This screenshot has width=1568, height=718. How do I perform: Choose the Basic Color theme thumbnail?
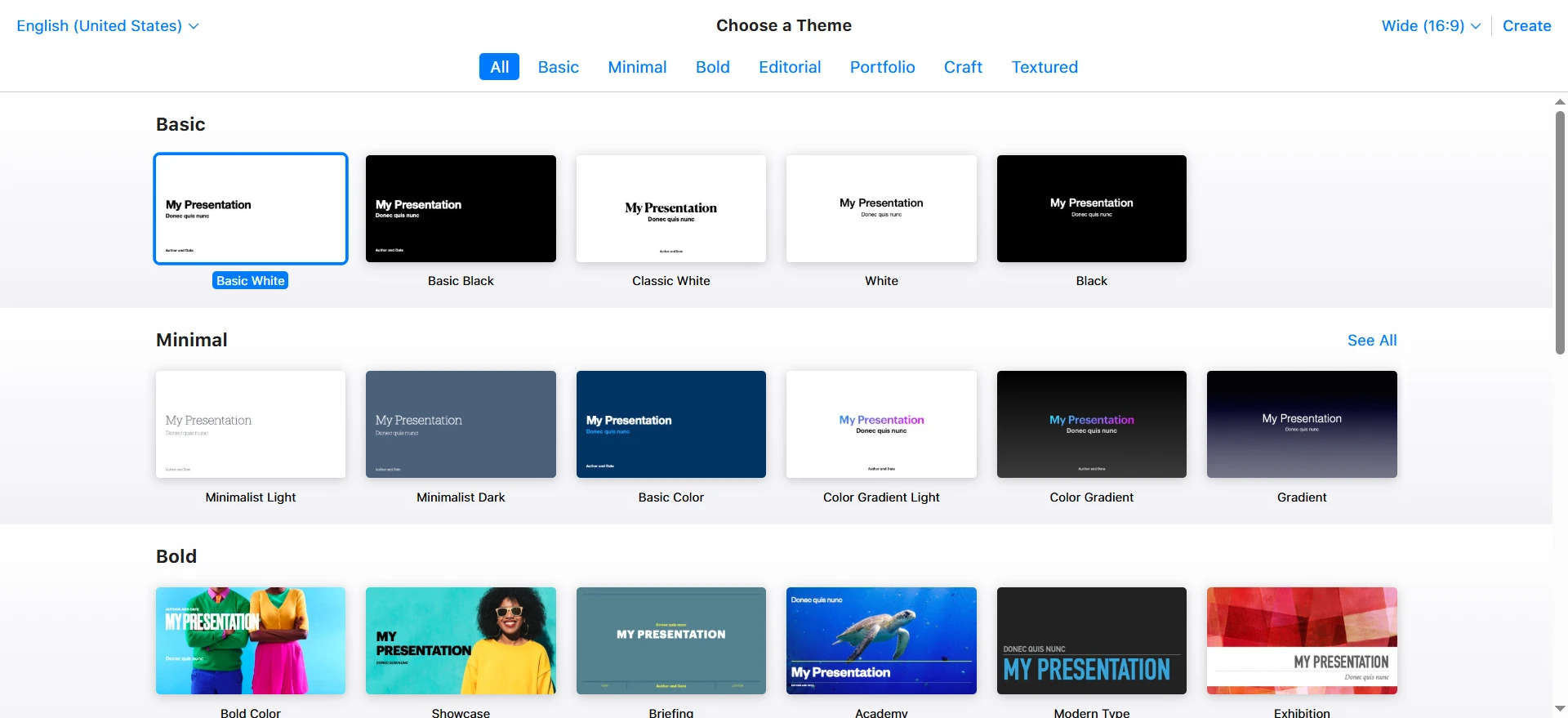tap(671, 425)
